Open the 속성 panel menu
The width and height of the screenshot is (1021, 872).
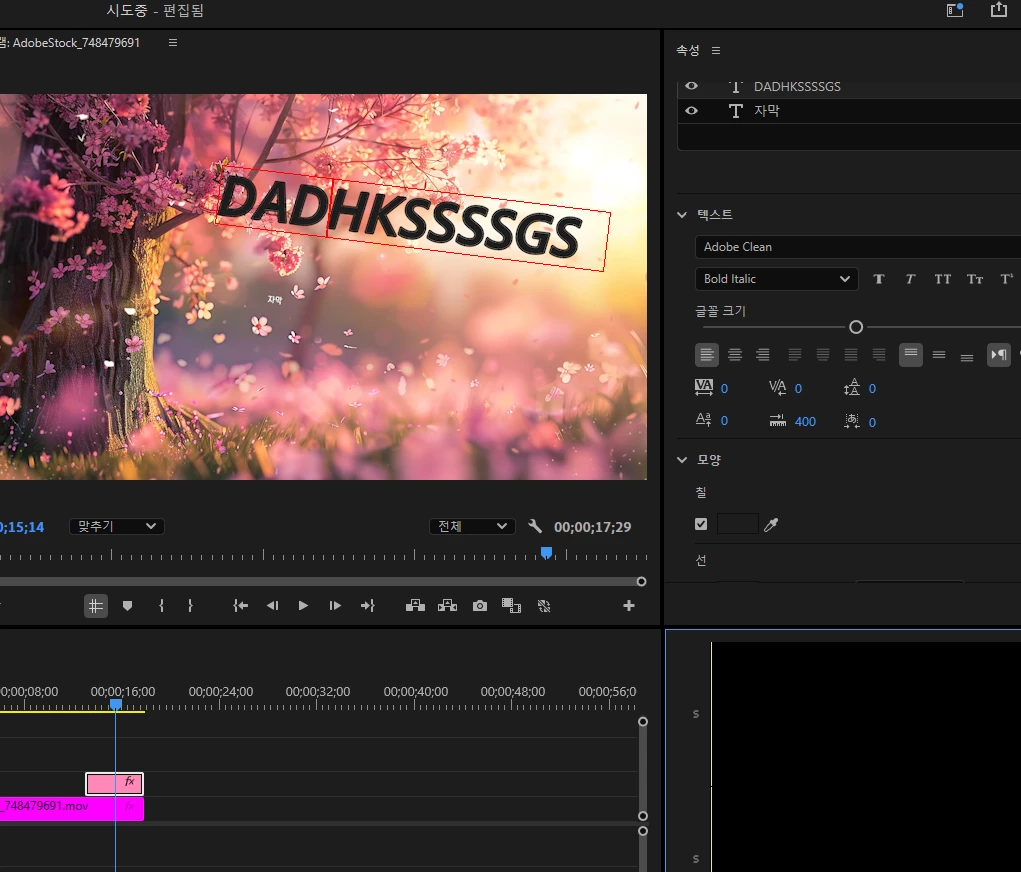click(x=716, y=50)
